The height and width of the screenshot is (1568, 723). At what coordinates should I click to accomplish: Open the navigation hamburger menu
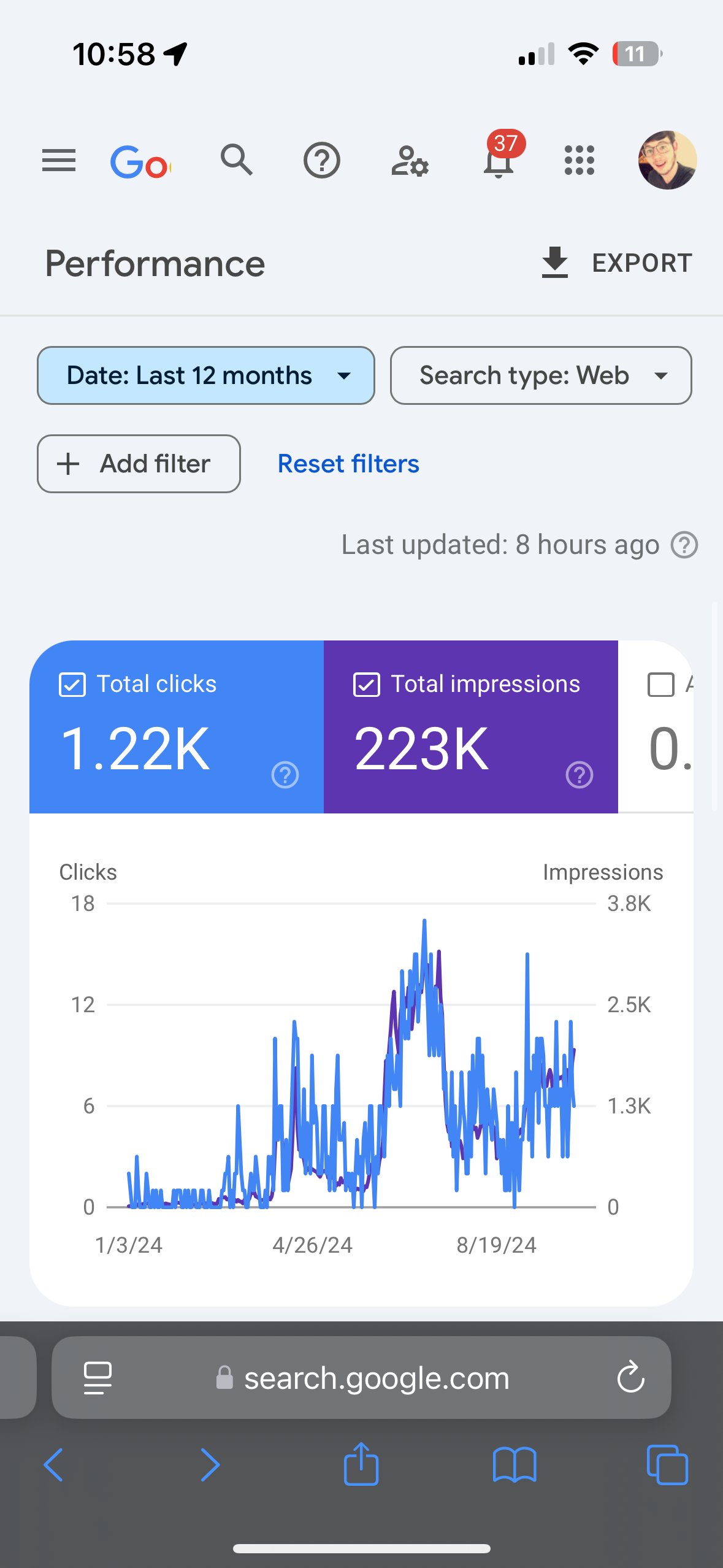pyautogui.click(x=58, y=161)
